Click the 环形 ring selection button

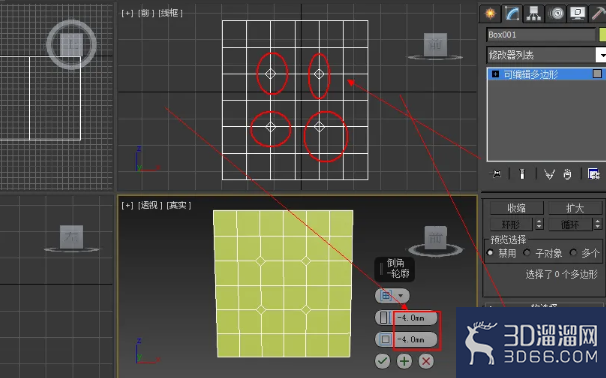511,224
